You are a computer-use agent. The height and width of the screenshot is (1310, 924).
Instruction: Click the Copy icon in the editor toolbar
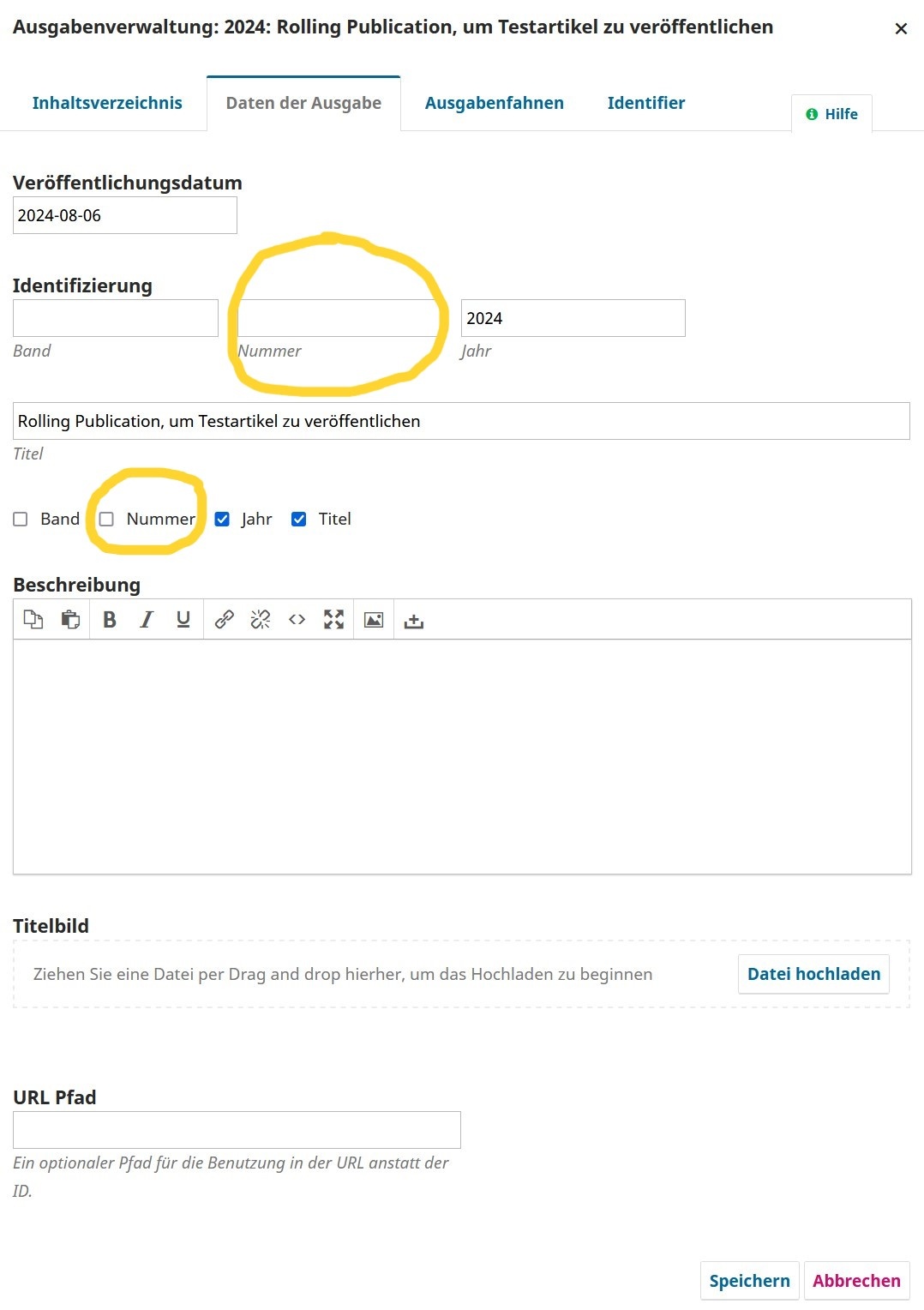tap(33, 620)
